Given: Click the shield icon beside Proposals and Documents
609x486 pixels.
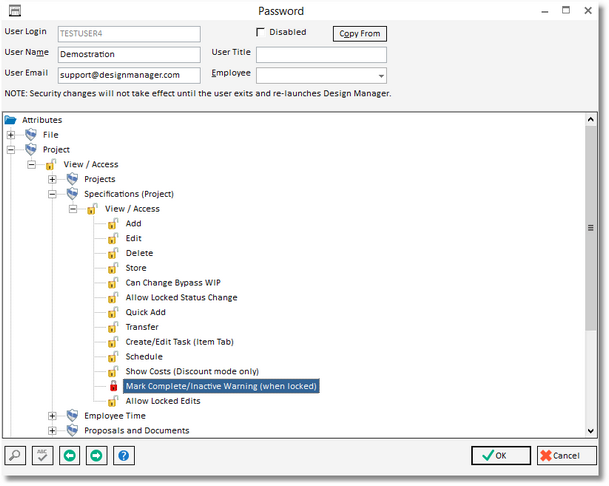Looking at the screenshot, I should pos(72,430).
